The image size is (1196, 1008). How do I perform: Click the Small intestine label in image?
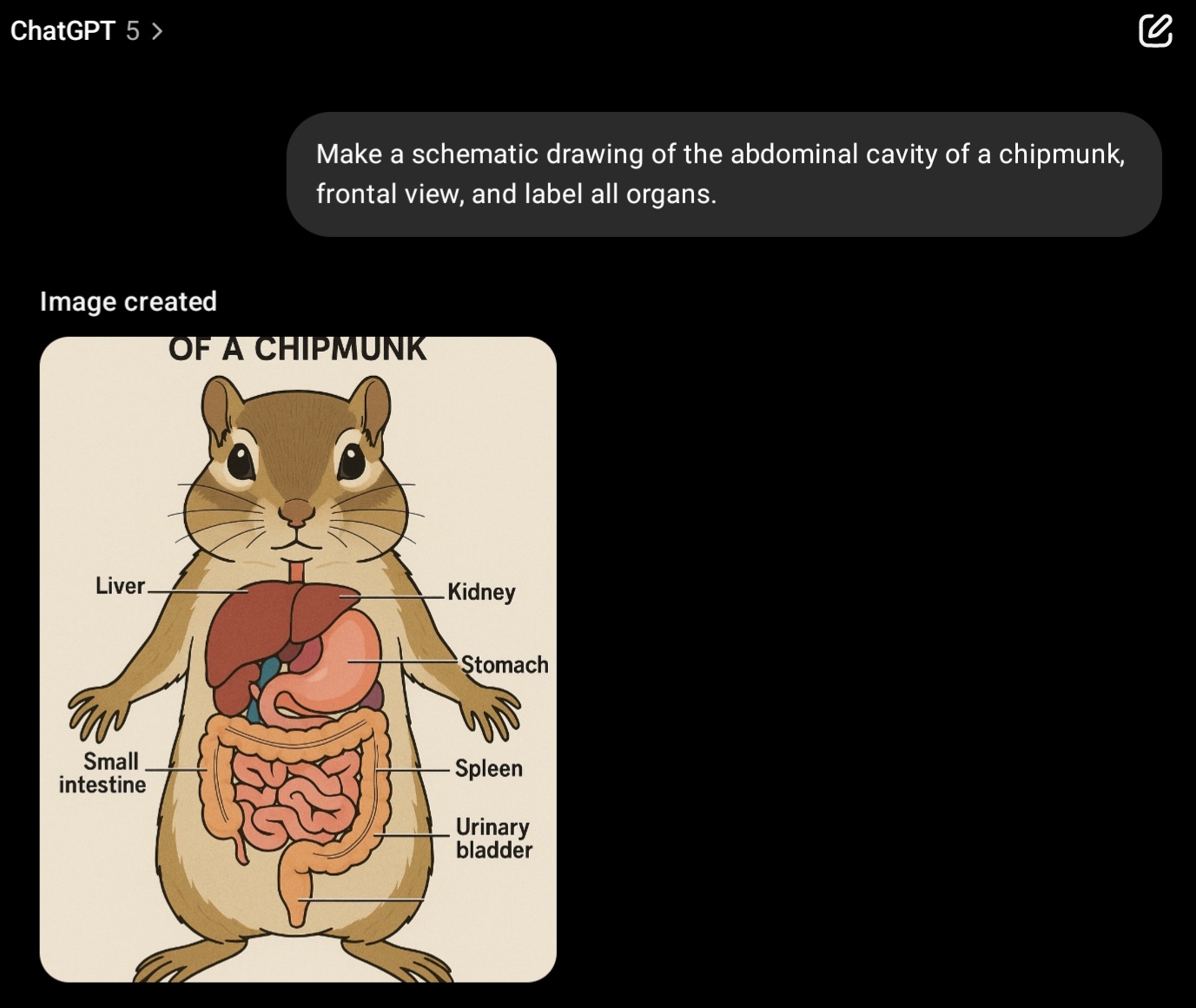click(102, 773)
